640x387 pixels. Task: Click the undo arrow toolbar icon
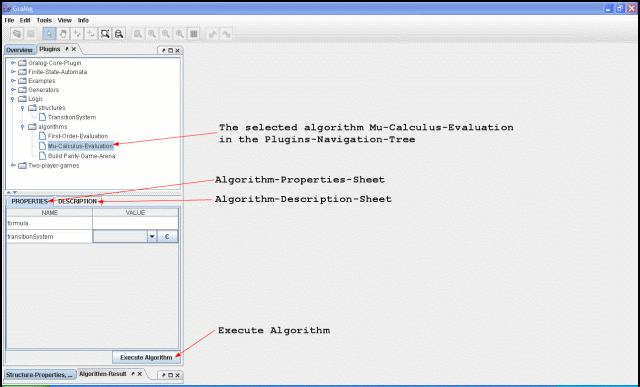click(x=212, y=34)
